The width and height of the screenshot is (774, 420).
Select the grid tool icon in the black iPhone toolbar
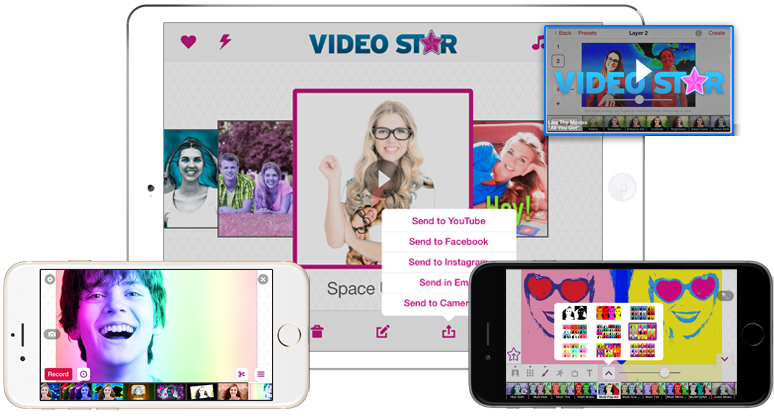(530, 373)
